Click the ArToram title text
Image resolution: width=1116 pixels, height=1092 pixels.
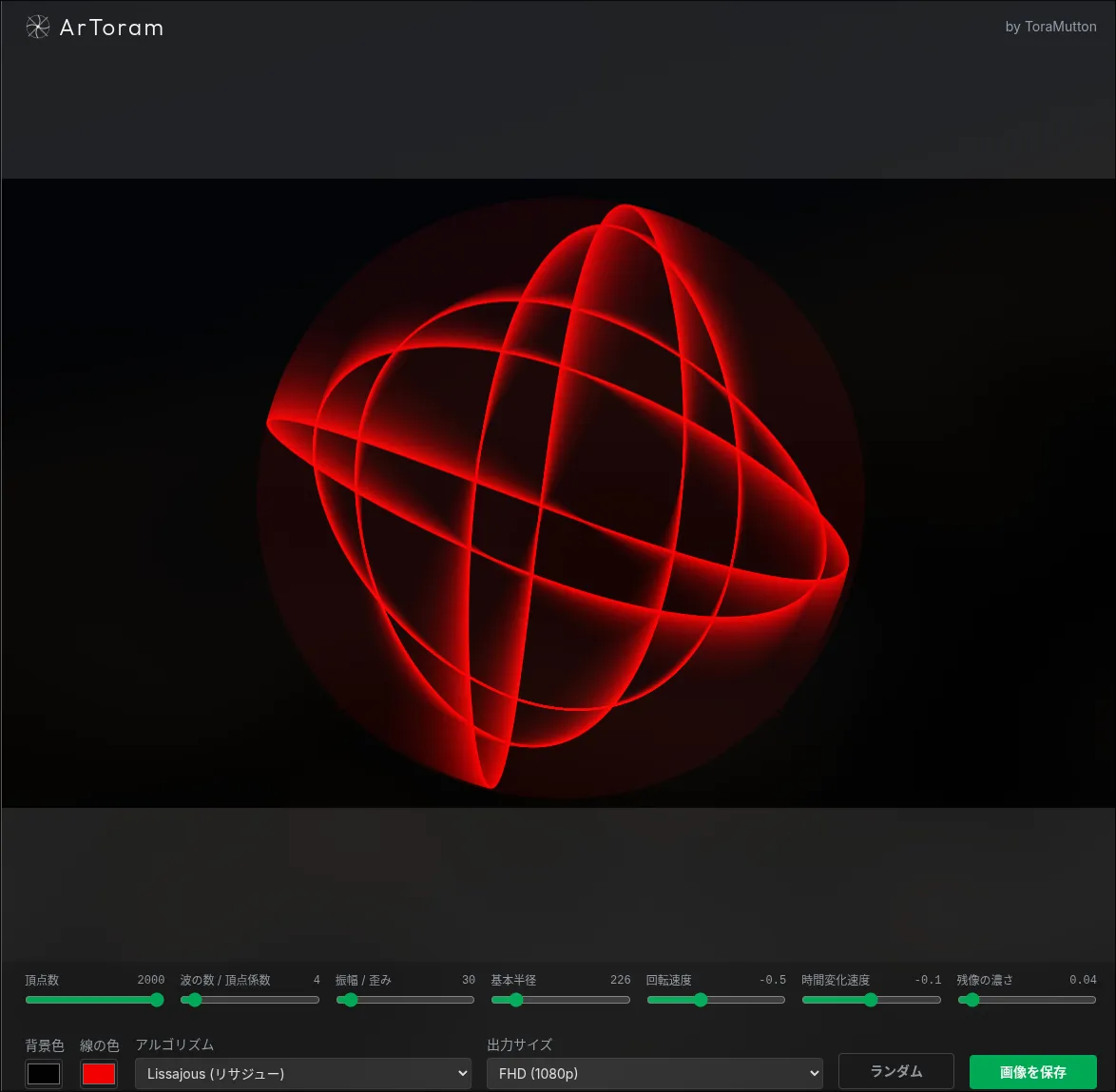(x=111, y=28)
